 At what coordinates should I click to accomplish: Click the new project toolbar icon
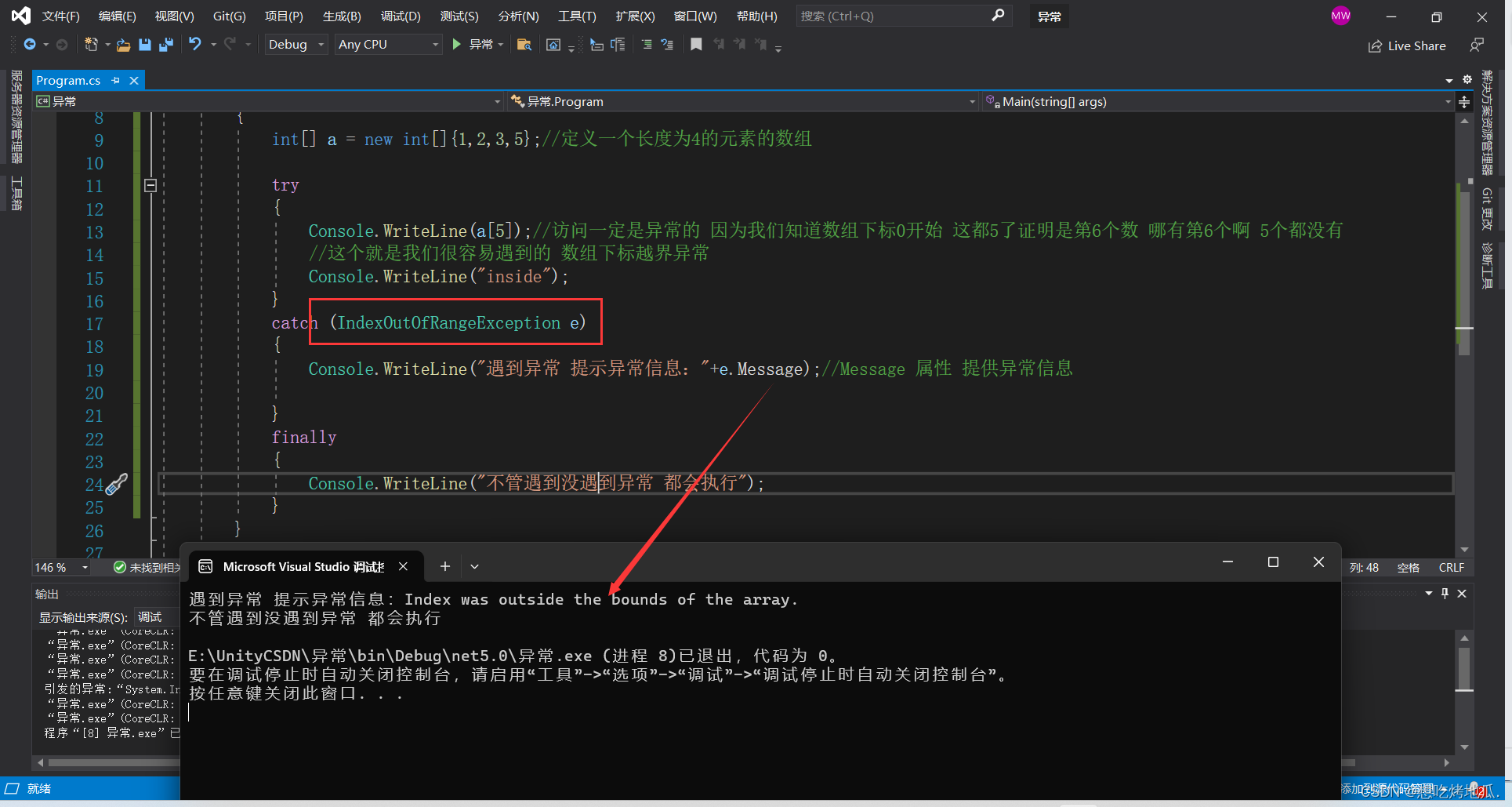[91, 45]
